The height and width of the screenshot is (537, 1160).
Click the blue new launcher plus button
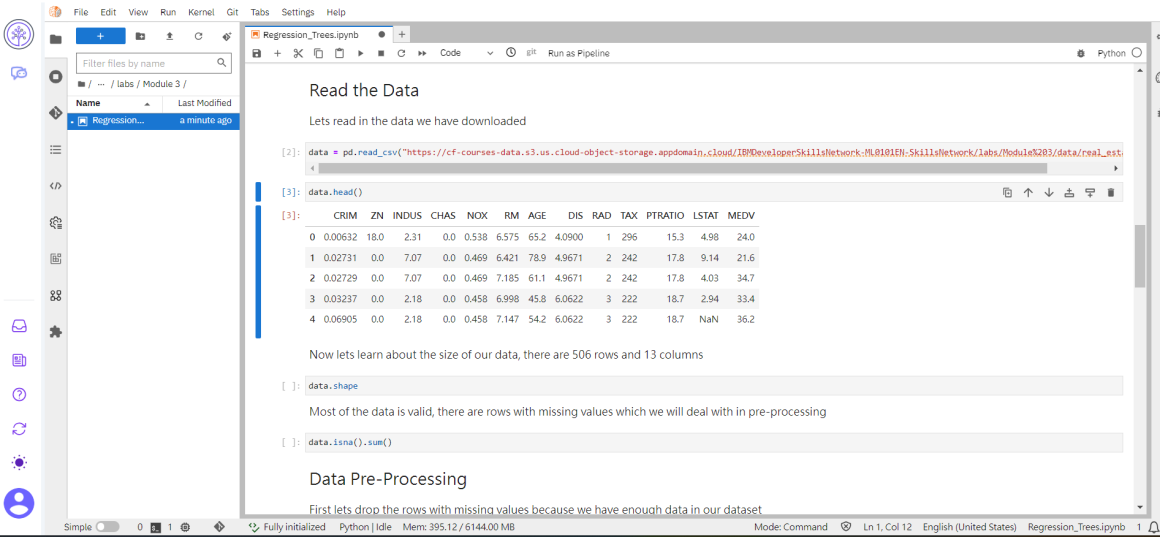pos(100,36)
